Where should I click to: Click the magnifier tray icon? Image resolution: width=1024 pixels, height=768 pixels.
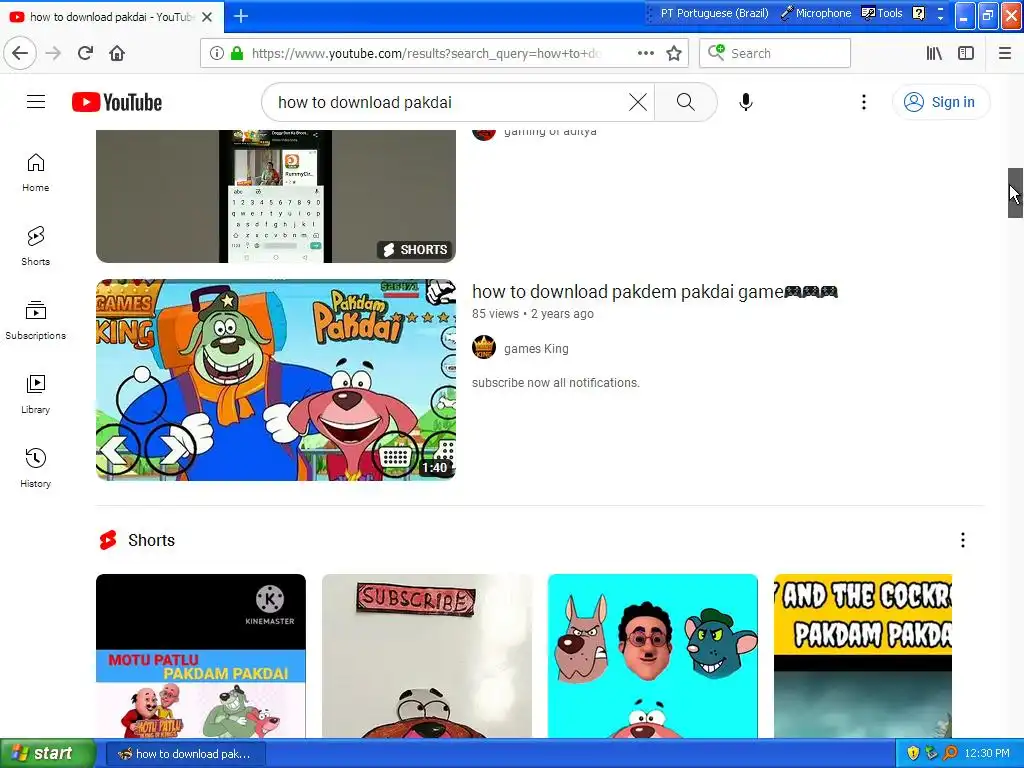point(950,754)
